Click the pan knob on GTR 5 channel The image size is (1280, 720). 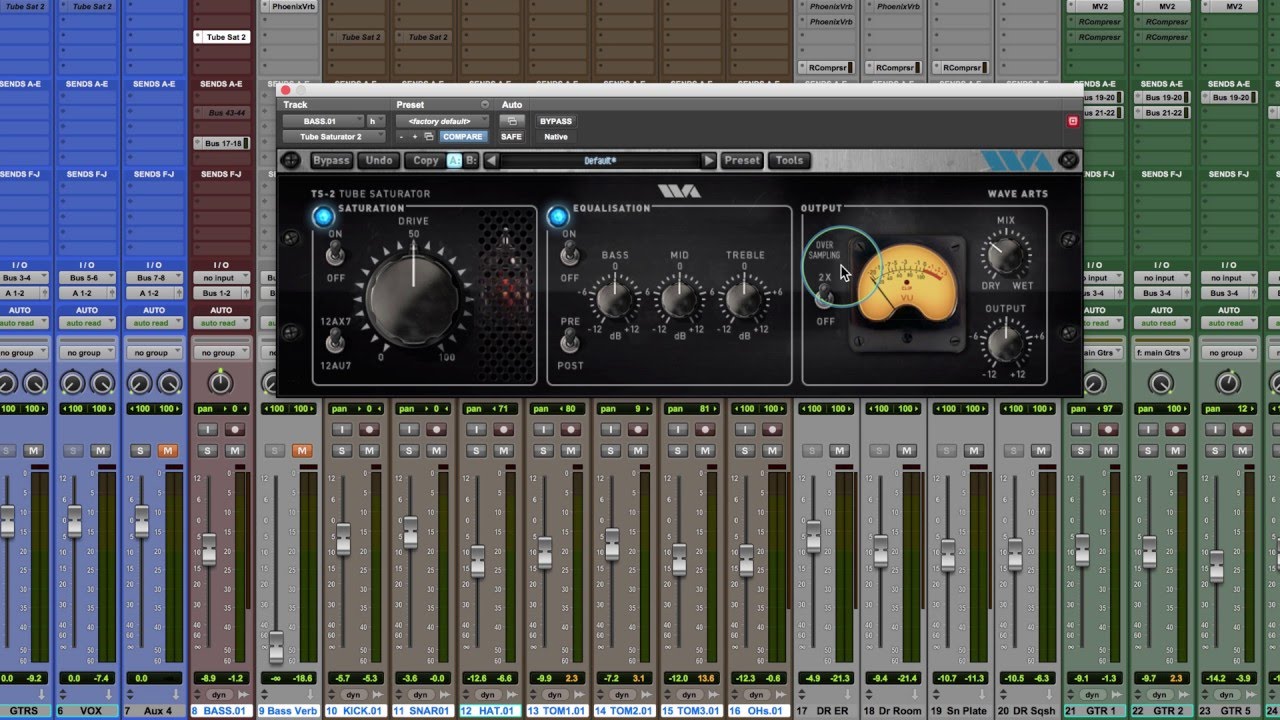pos(1228,382)
